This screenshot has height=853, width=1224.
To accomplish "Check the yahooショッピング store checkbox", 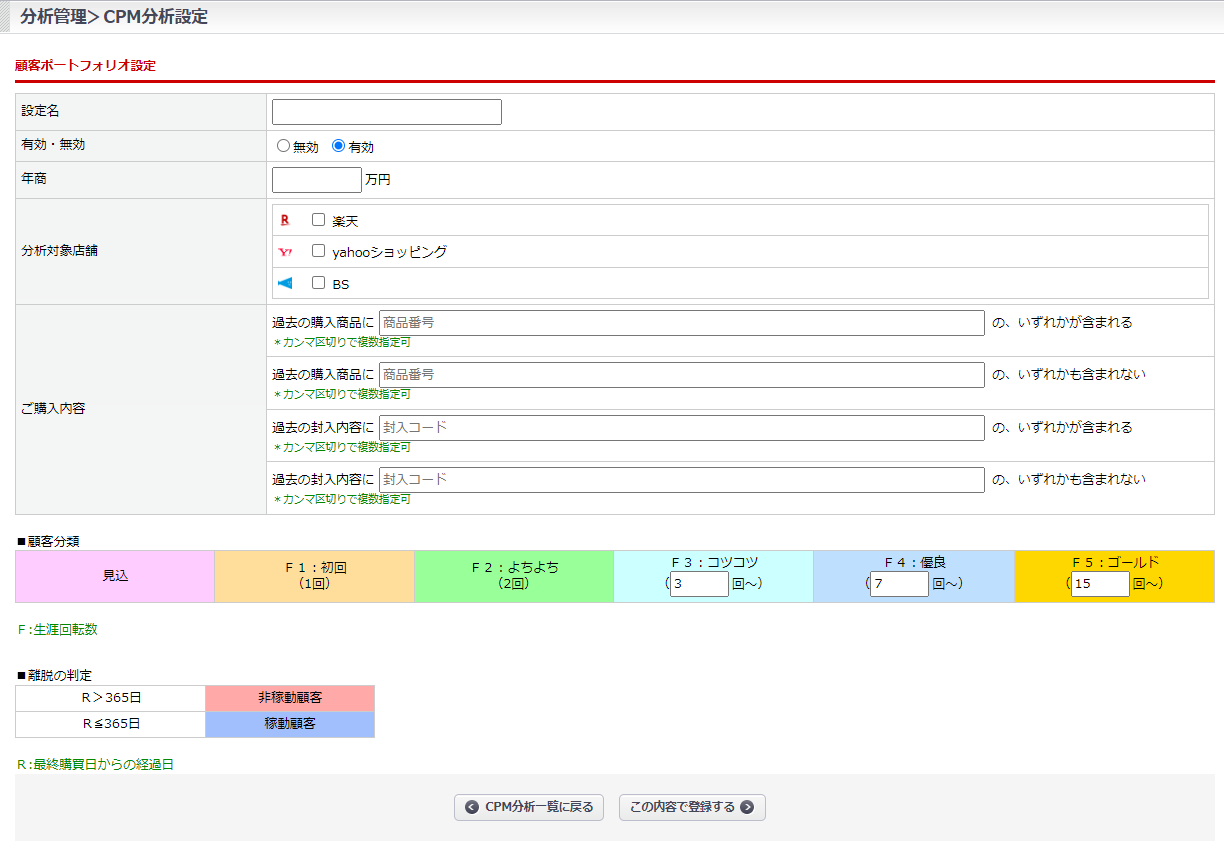I will click(x=319, y=251).
